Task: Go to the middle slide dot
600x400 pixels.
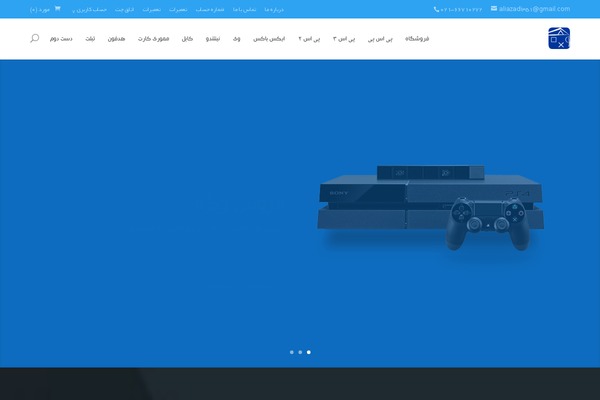Action: (x=300, y=352)
